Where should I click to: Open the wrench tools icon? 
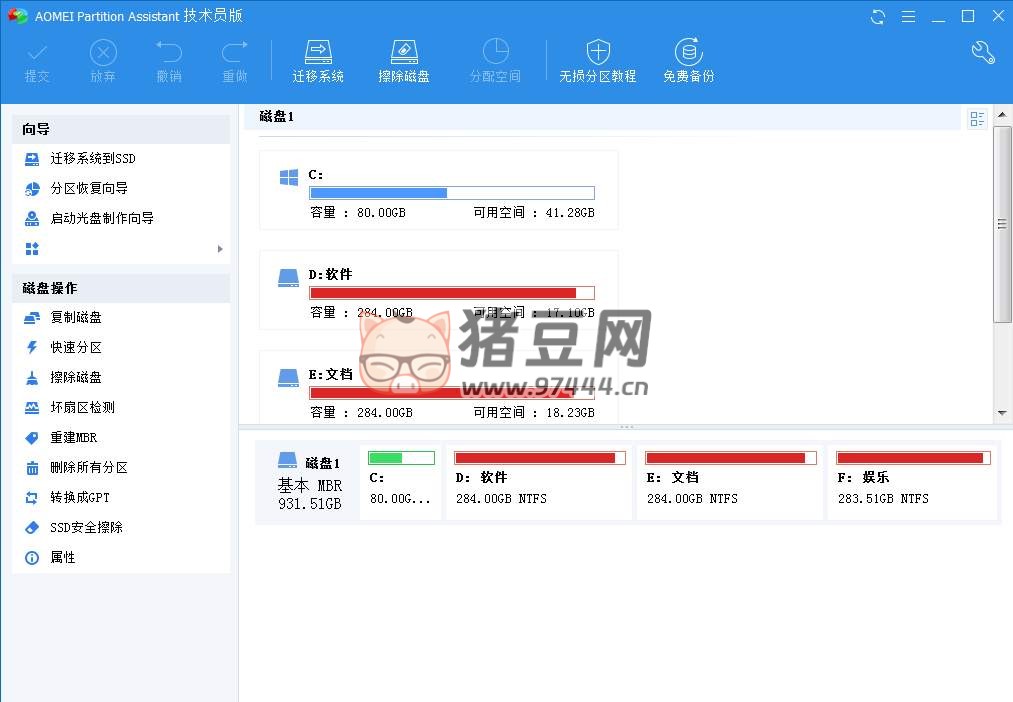(x=983, y=53)
